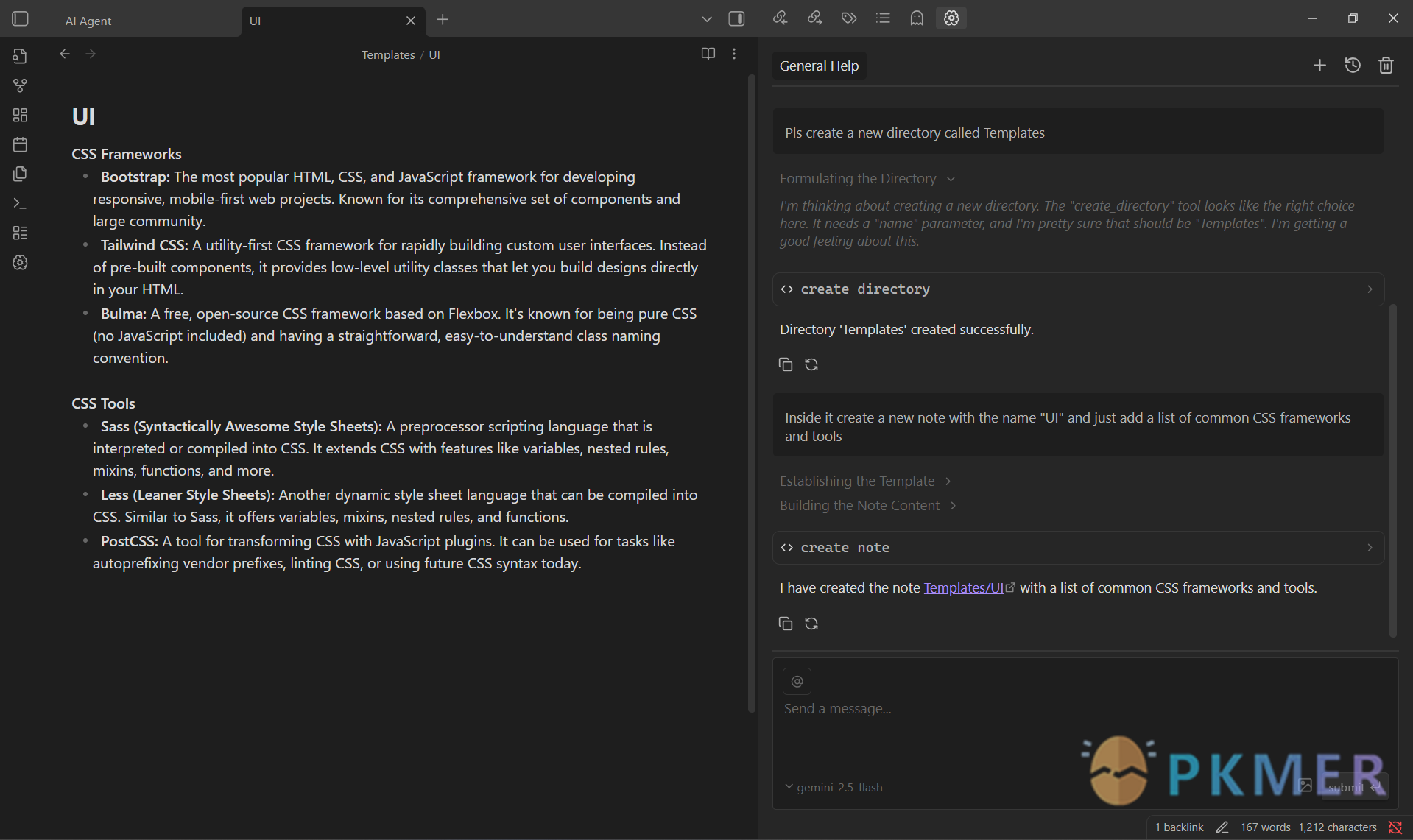Copy the Templates/UI response message
This screenshot has height=840, width=1413.
click(786, 624)
